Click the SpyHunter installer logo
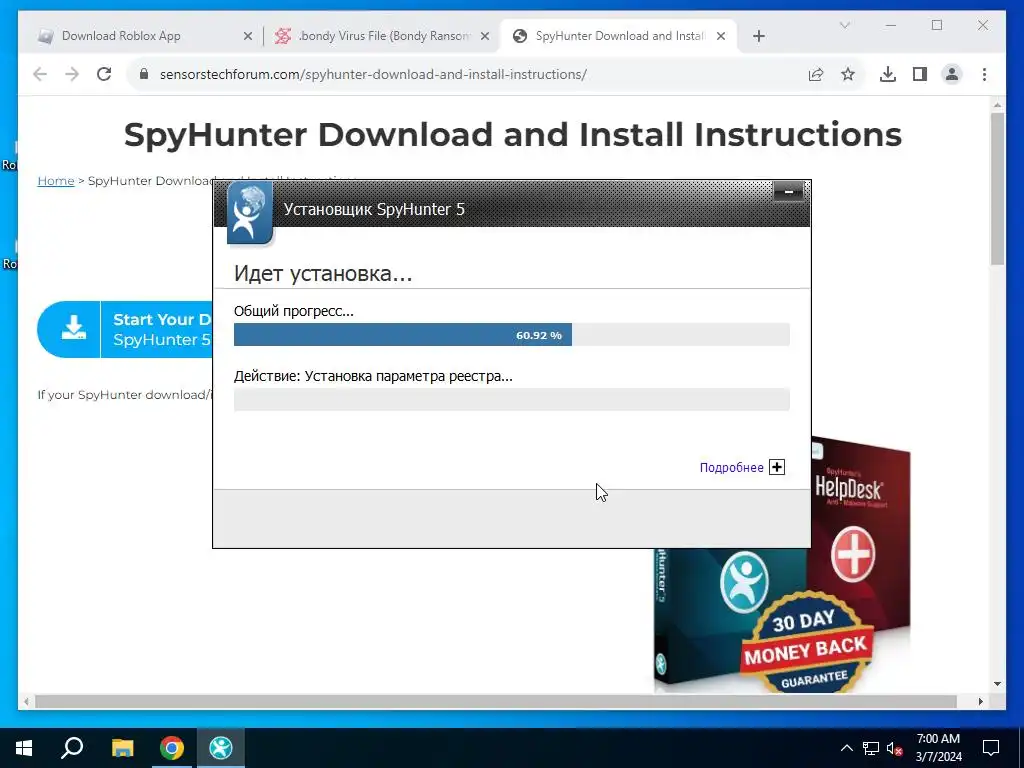 tap(249, 213)
